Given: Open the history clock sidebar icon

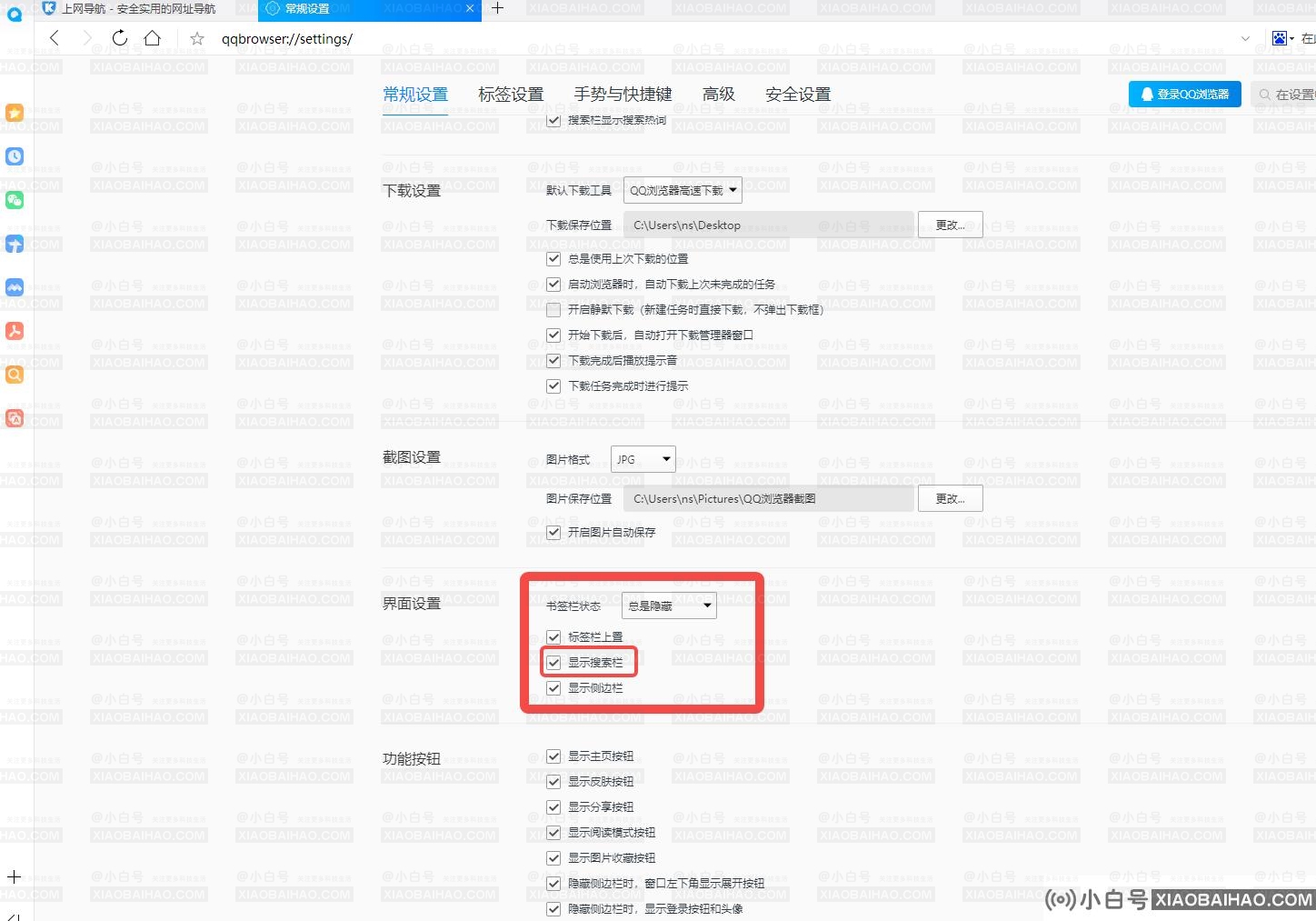Looking at the screenshot, I should 15,156.
